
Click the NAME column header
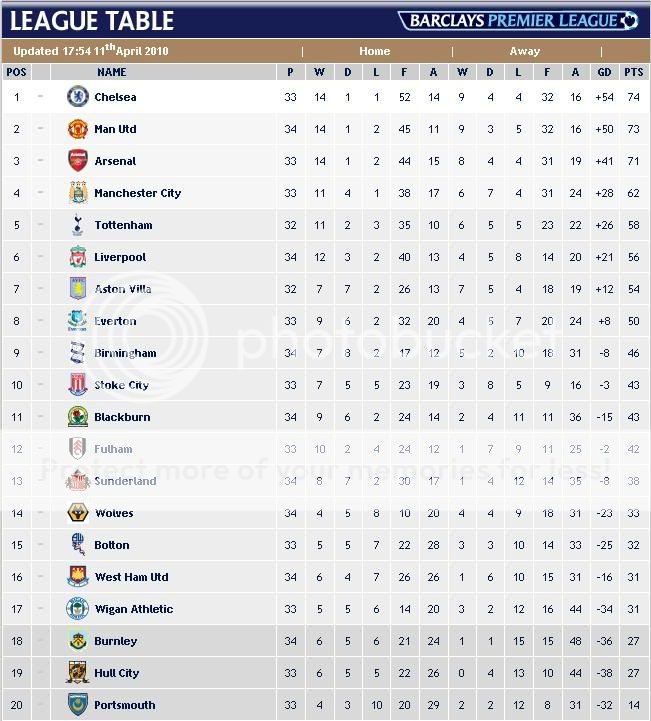[112, 72]
